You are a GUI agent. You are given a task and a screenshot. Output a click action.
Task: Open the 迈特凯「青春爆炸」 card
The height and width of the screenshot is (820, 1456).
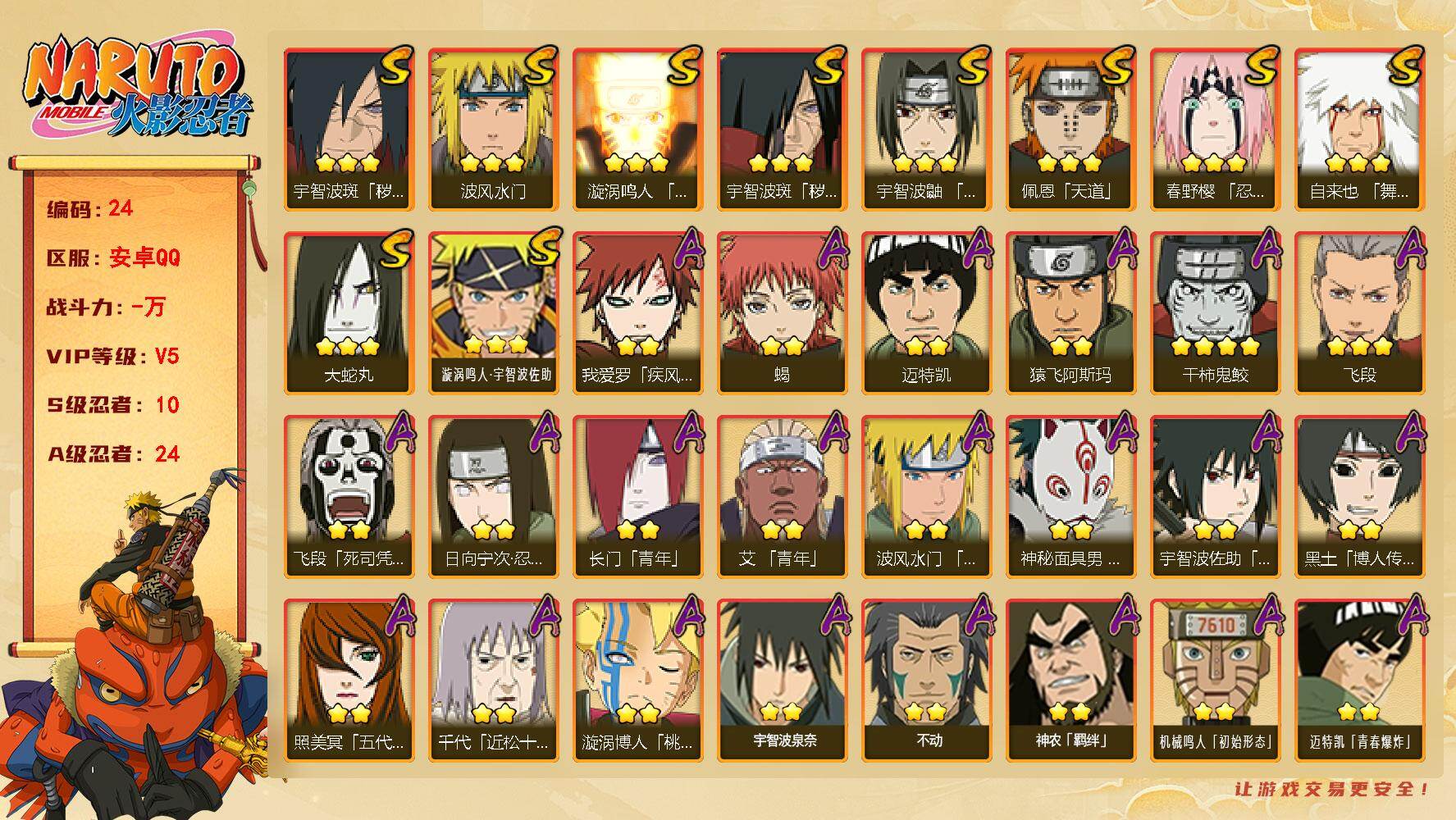1359,681
